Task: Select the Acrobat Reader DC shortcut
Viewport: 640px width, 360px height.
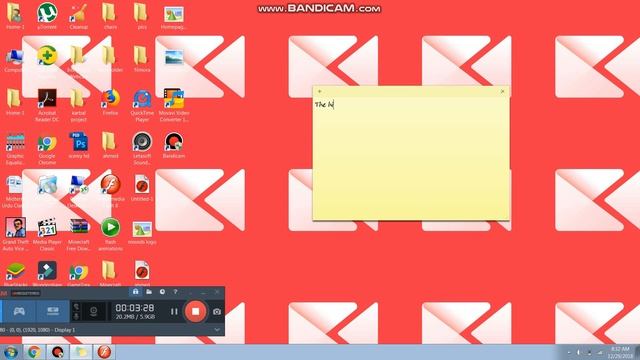Action: coord(47,105)
